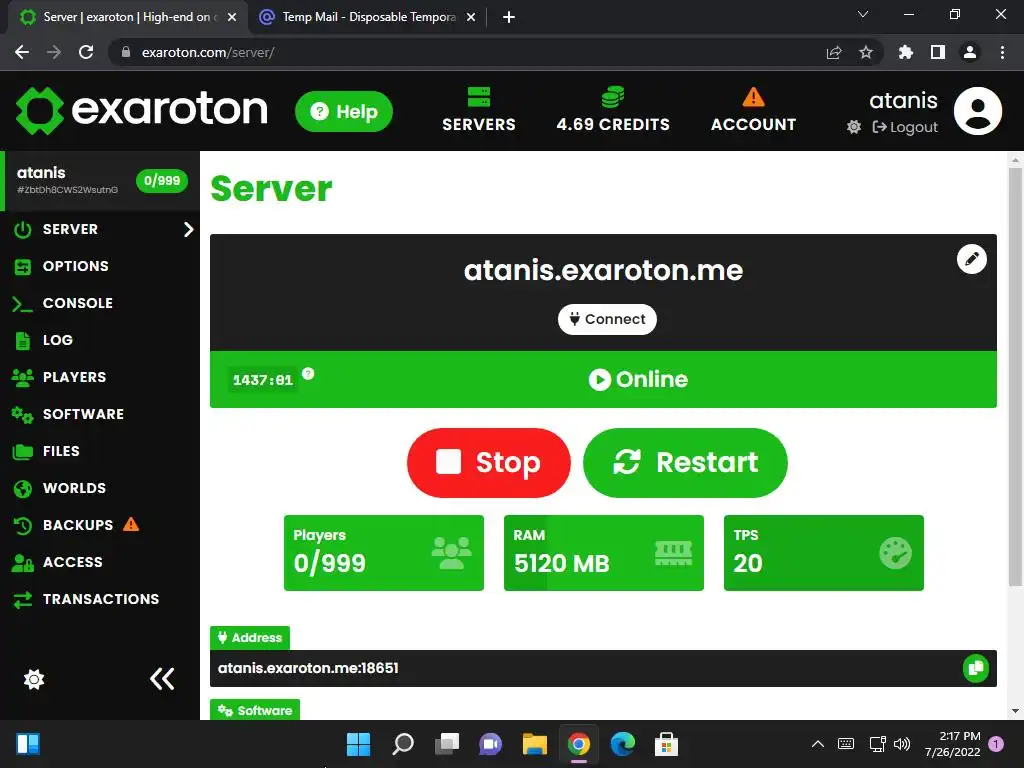1024x768 pixels.
Task: Click the 0/999 player badge in sidebar
Action: [161, 181]
